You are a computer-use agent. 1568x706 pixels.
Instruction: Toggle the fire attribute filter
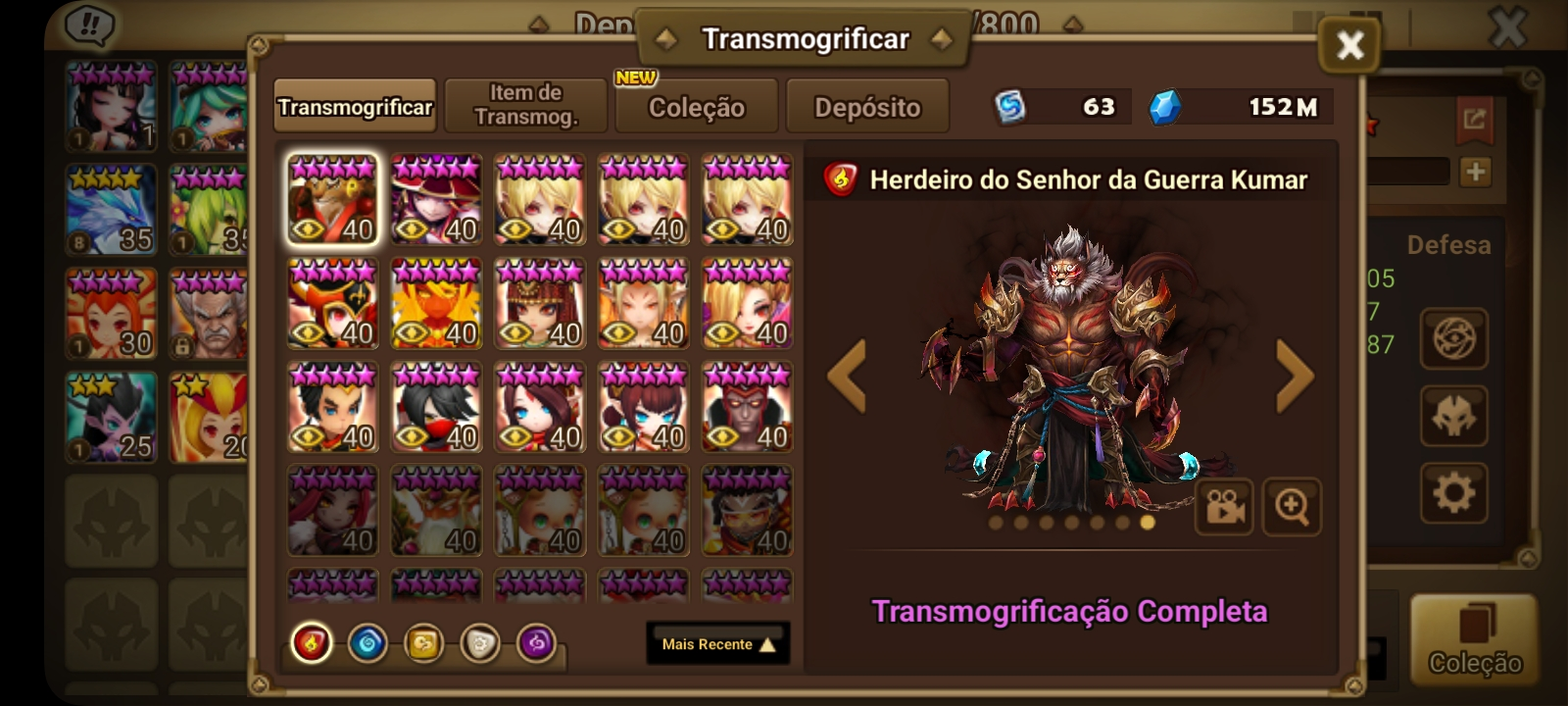point(312,644)
